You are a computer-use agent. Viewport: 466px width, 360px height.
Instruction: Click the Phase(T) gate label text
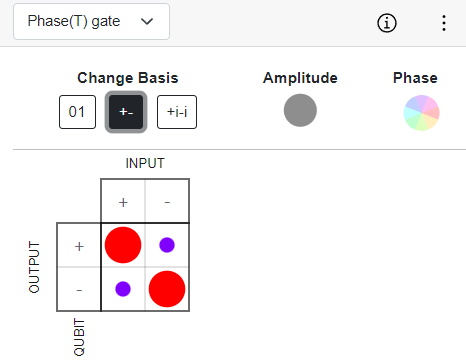[74, 21]
